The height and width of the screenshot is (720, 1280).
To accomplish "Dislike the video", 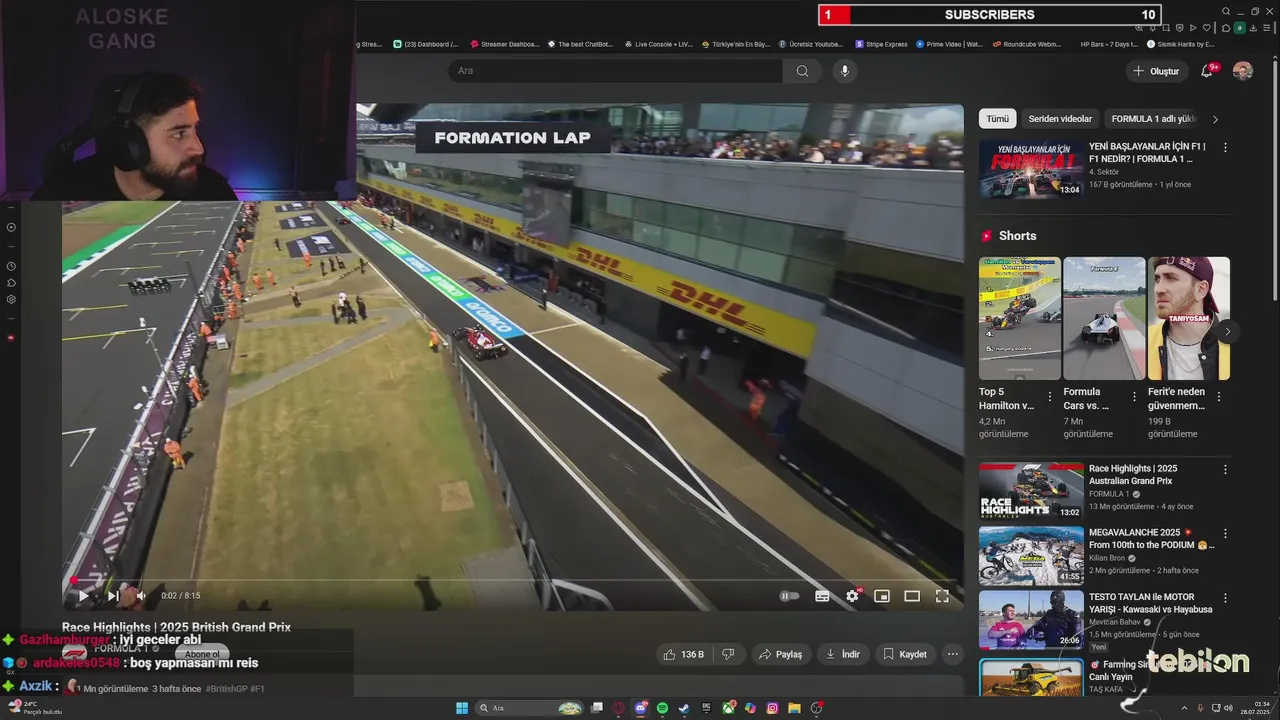I will click(728, 654).
